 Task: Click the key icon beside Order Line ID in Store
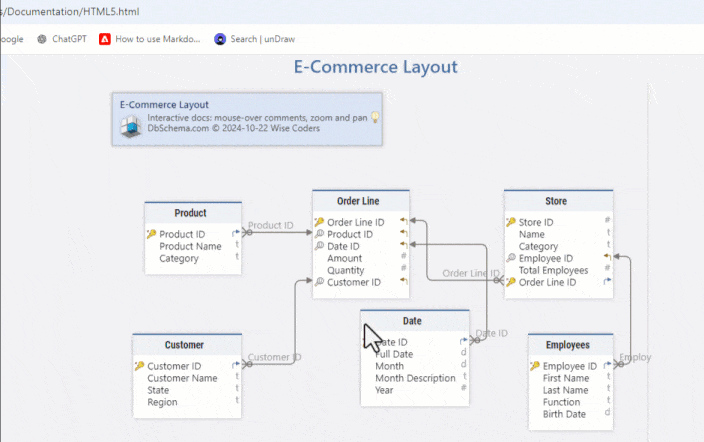tap(511, 282)
